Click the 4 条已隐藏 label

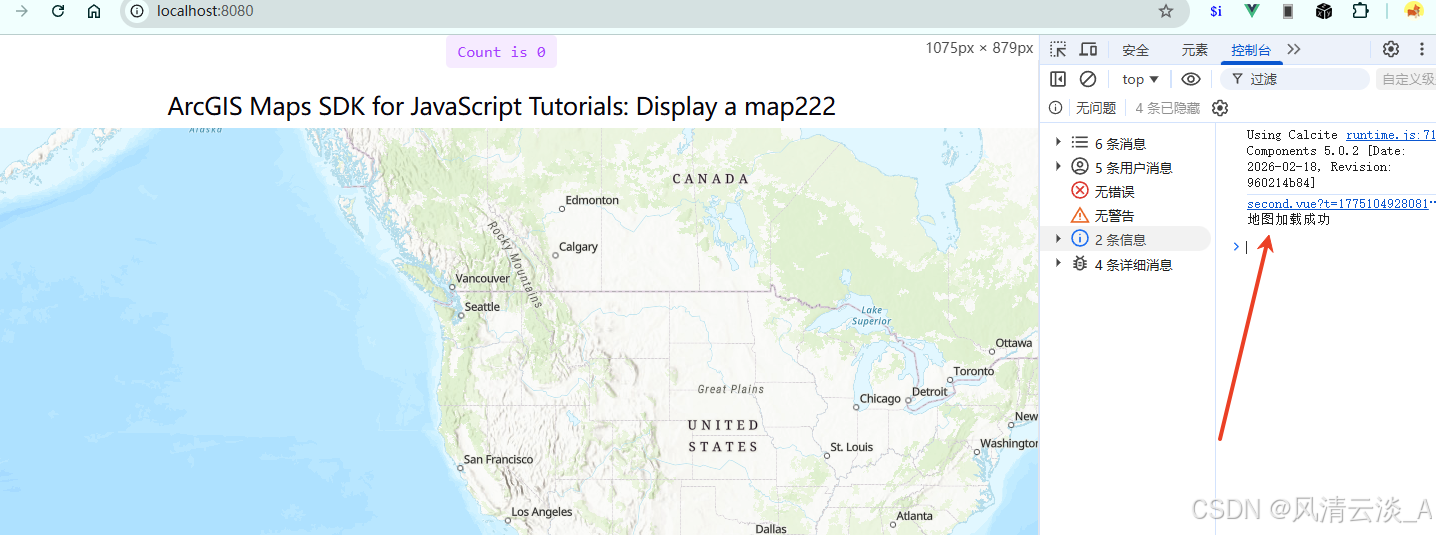coord(1168,108)
